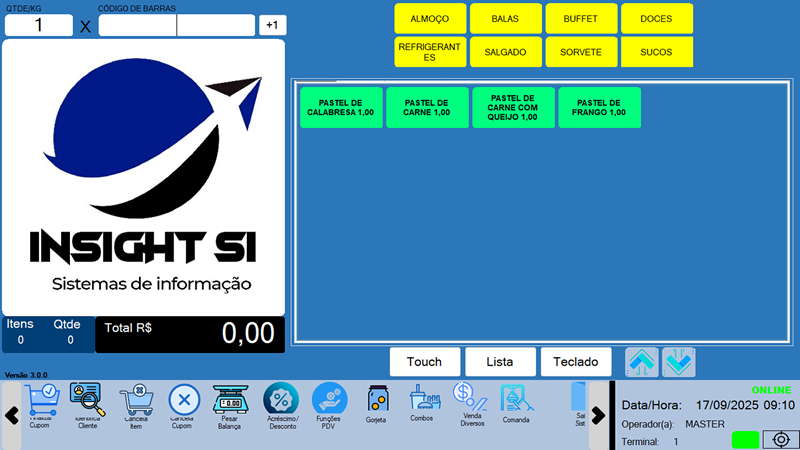Screen dimensions: 800x450
Task: Click the Cancela Item cart icon
Action: [x=136, y=402]
